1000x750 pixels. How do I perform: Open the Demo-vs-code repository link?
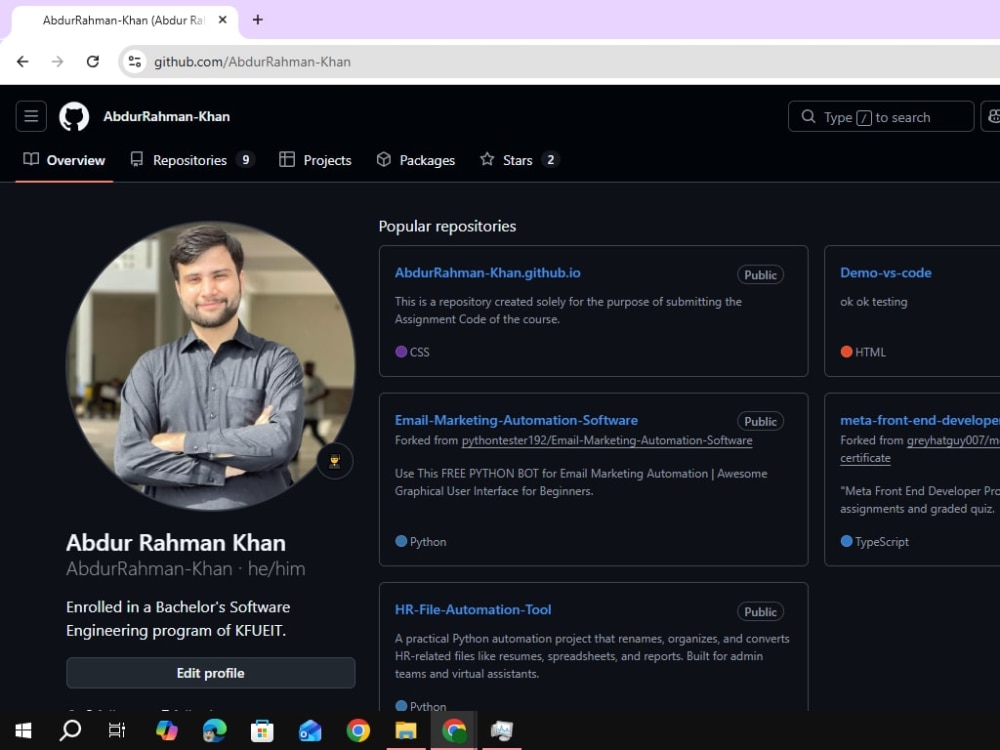coord(886,273)
